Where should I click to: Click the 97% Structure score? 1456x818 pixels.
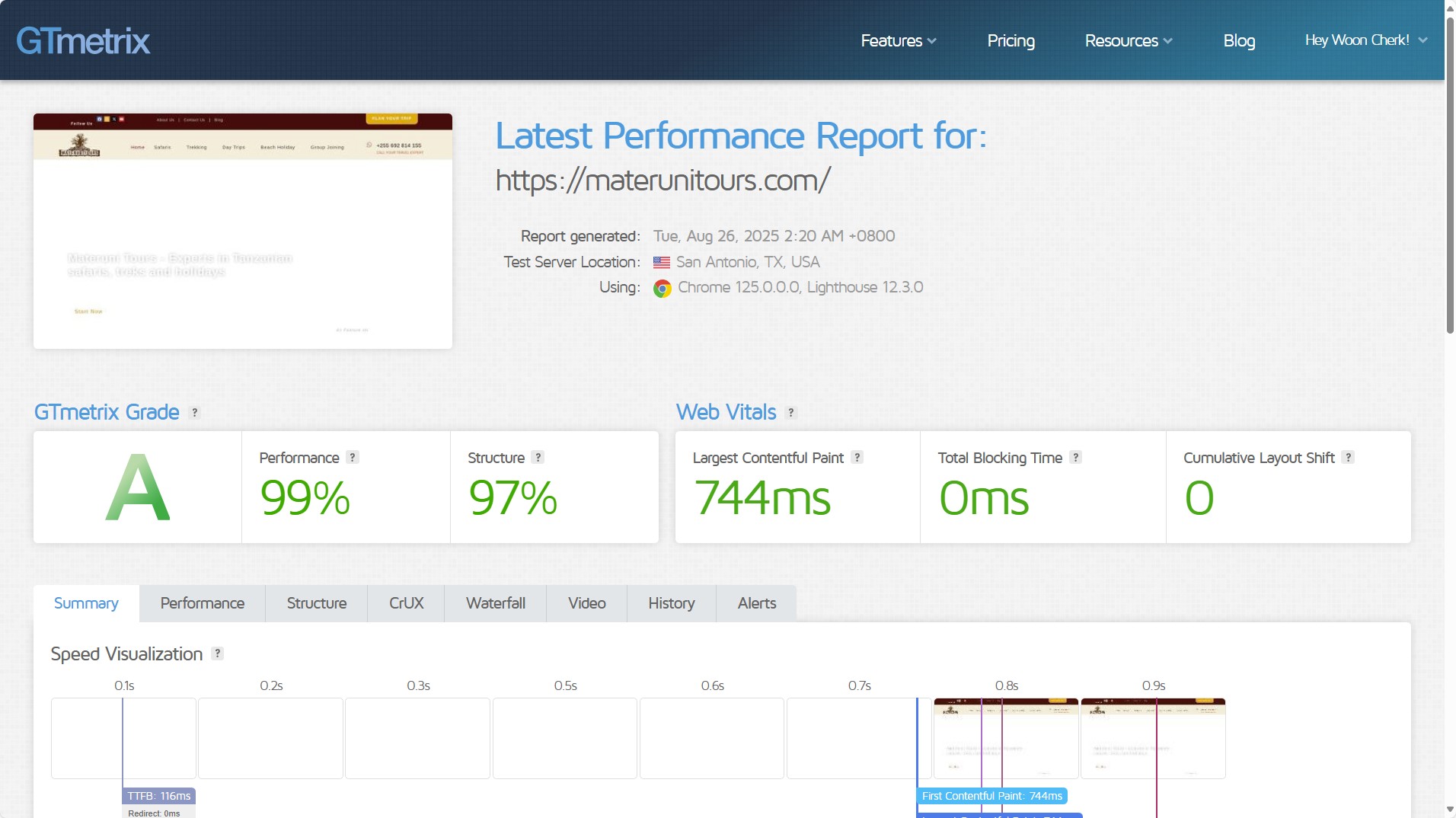512,498
